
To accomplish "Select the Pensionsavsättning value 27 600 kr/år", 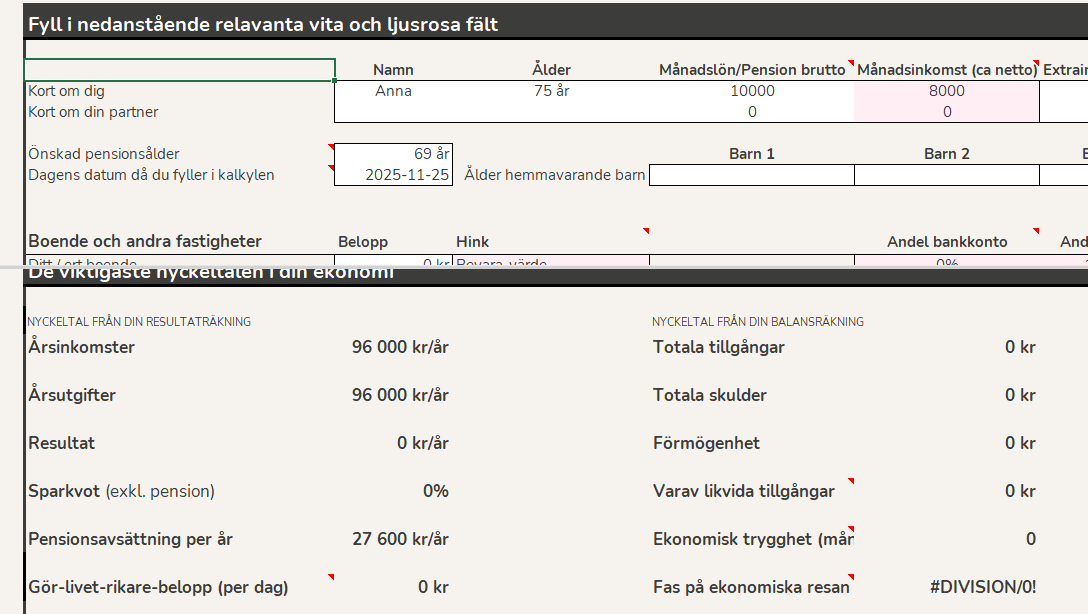I will [400, 539].
